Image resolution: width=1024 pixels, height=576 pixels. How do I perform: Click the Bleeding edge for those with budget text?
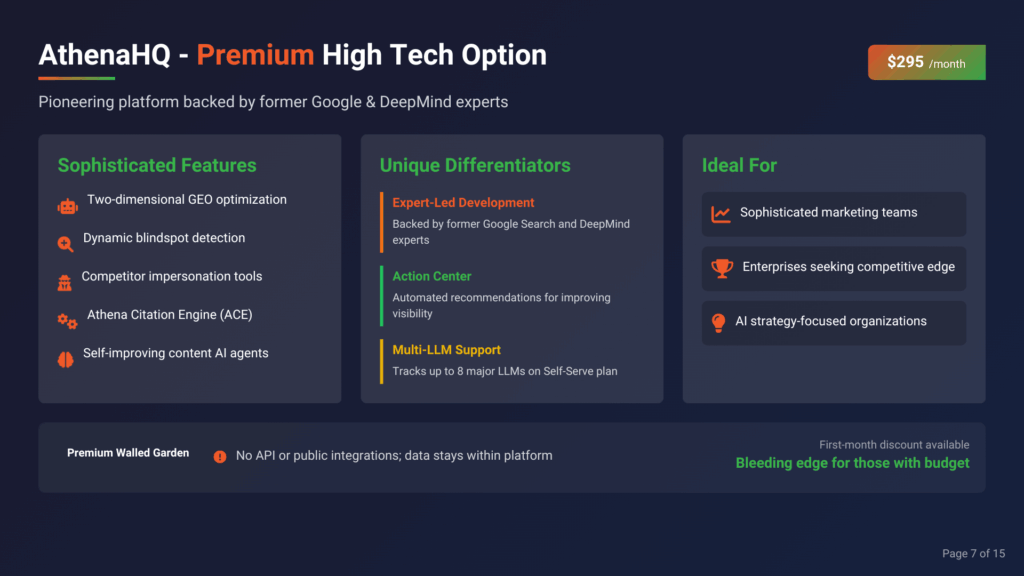(x=852, y=463)
